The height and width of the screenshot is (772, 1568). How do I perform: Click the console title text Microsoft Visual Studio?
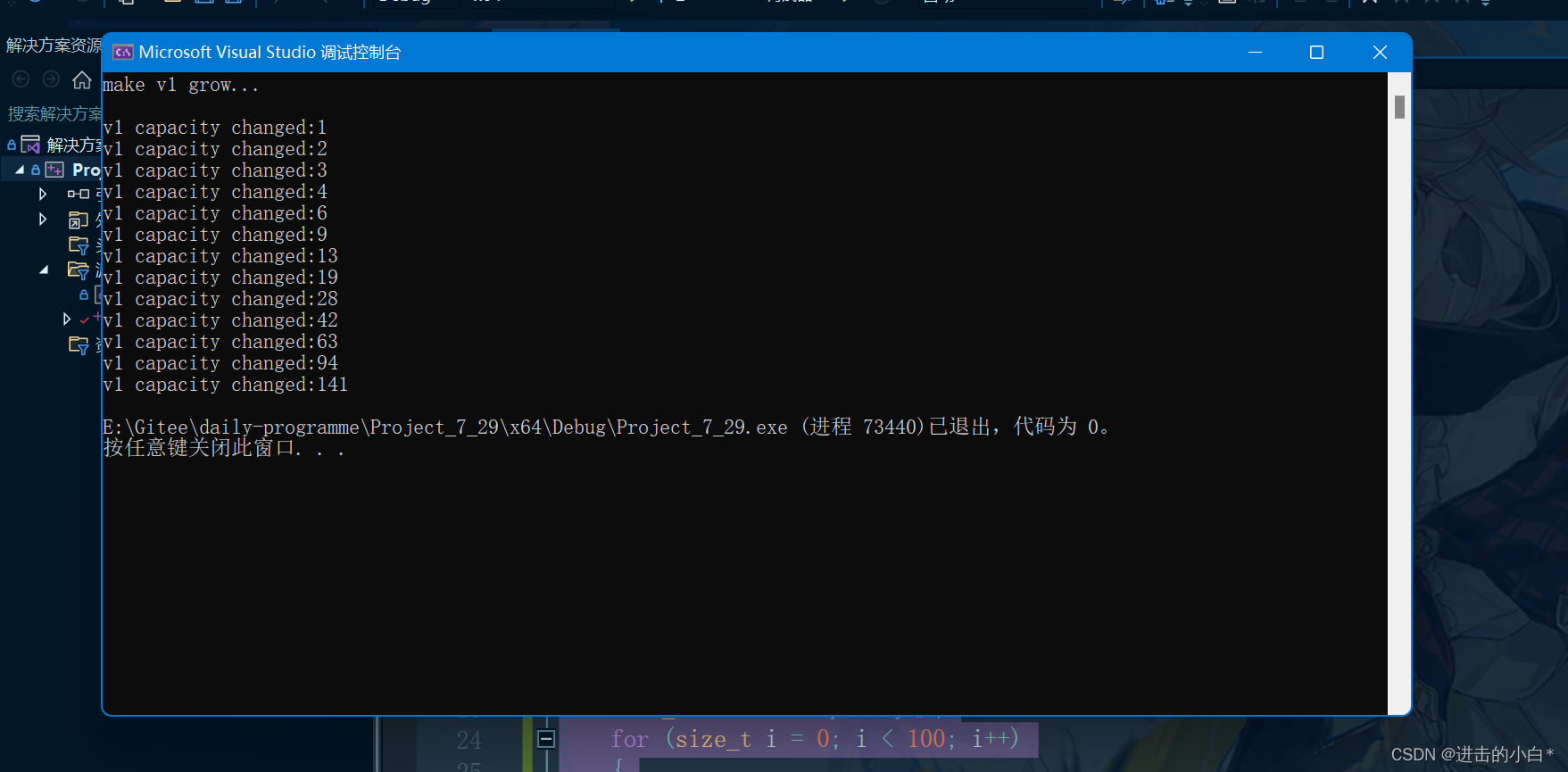228,53
